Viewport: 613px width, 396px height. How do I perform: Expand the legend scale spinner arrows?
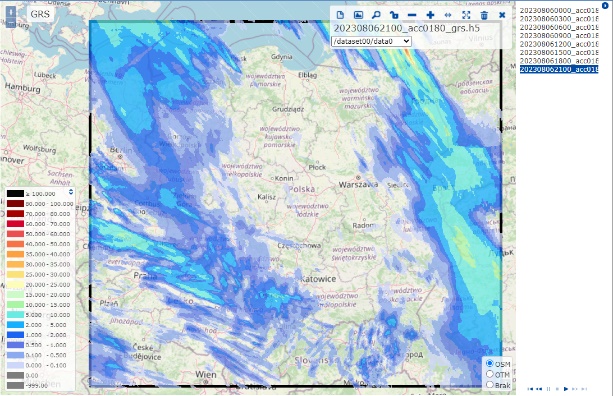(x=71, y=192)
